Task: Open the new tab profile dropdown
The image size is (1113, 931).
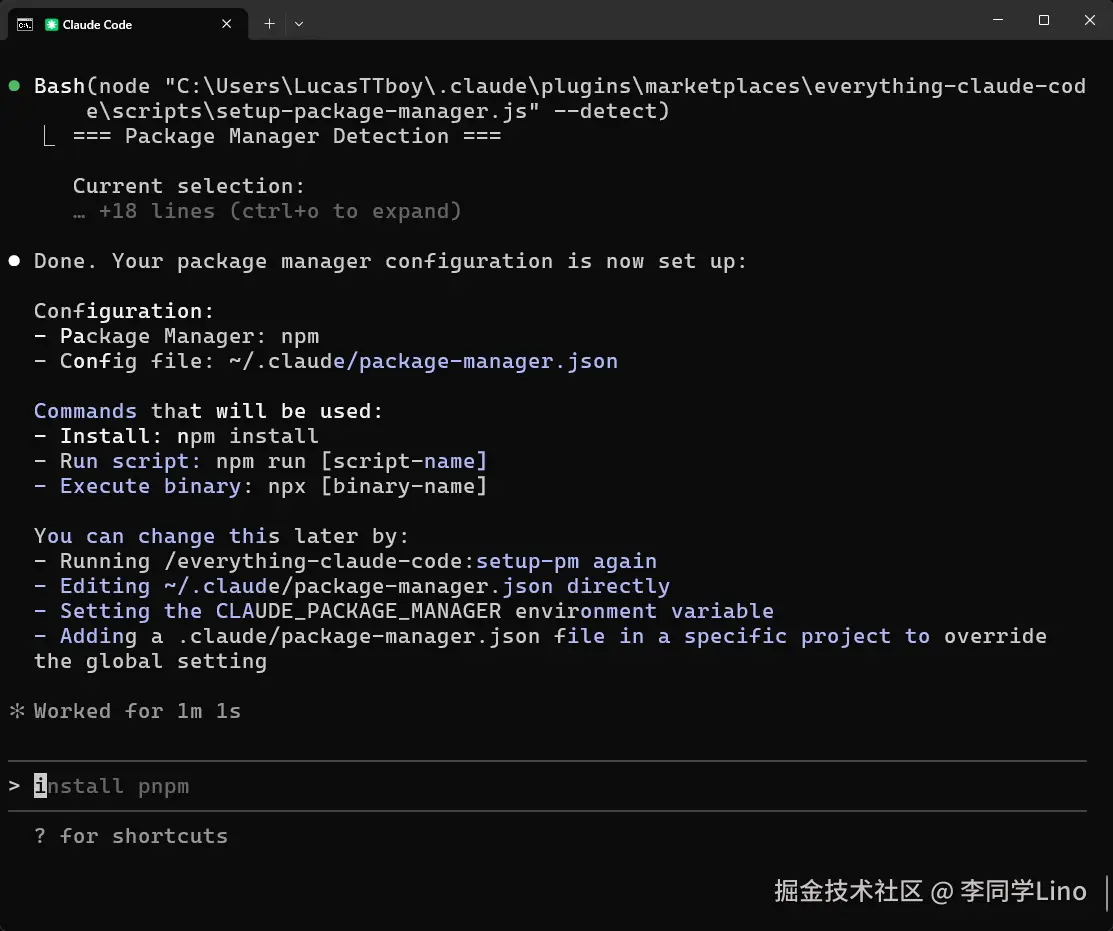Action: [299, 24]
